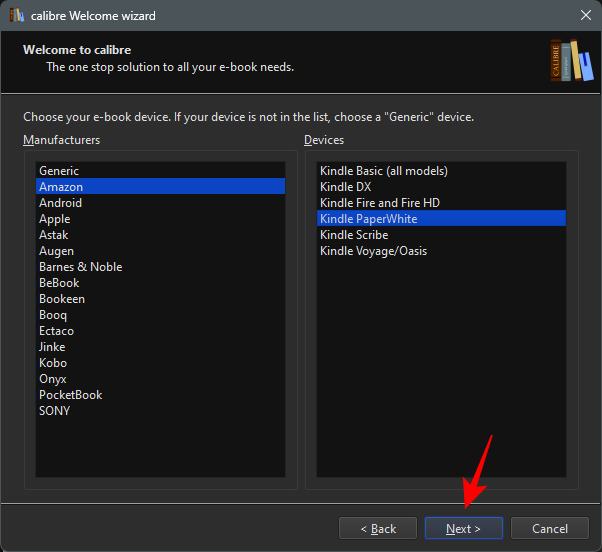The image size is (602, 552).
Task: Select Barnes & Noble manufacturer
Action: (80, 267)
